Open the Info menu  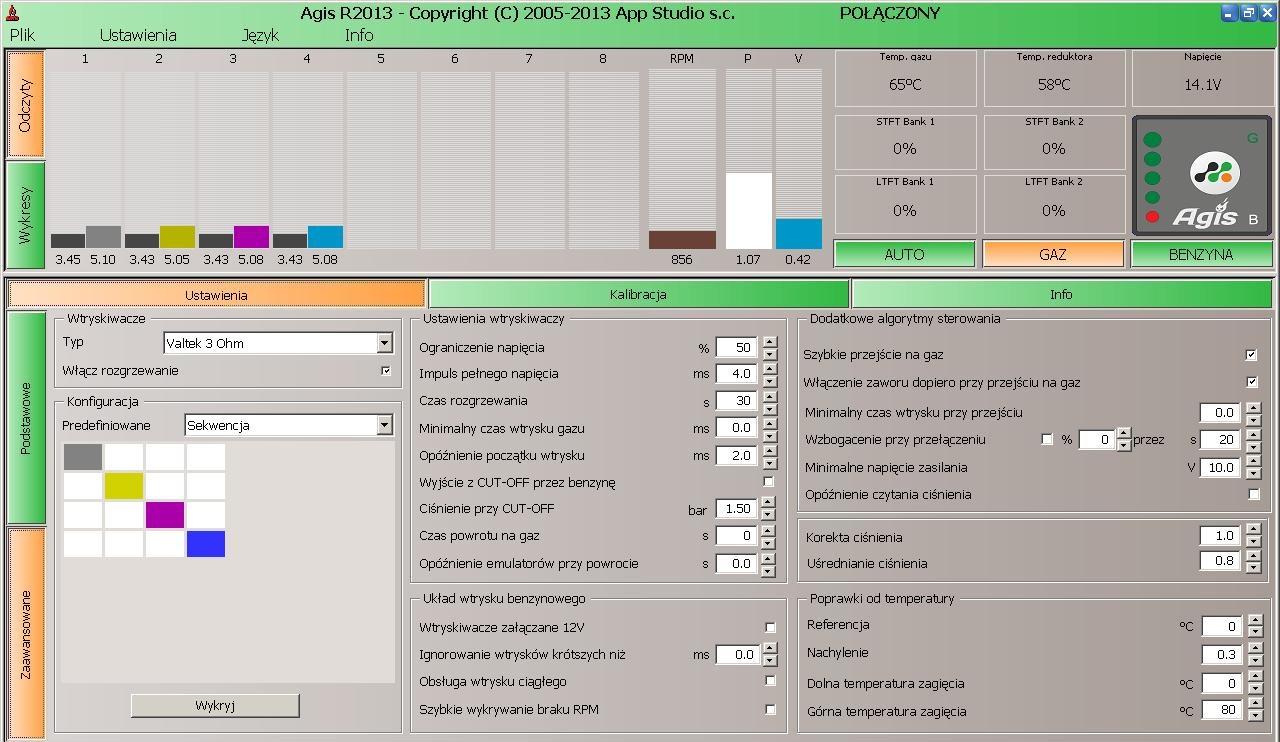tap(359, 35)
